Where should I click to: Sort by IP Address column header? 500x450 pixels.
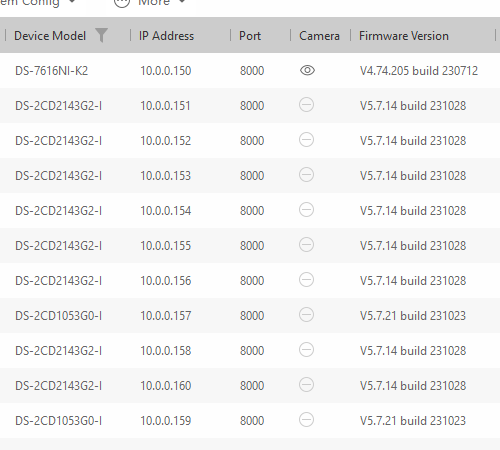click(x=166, y=36)
